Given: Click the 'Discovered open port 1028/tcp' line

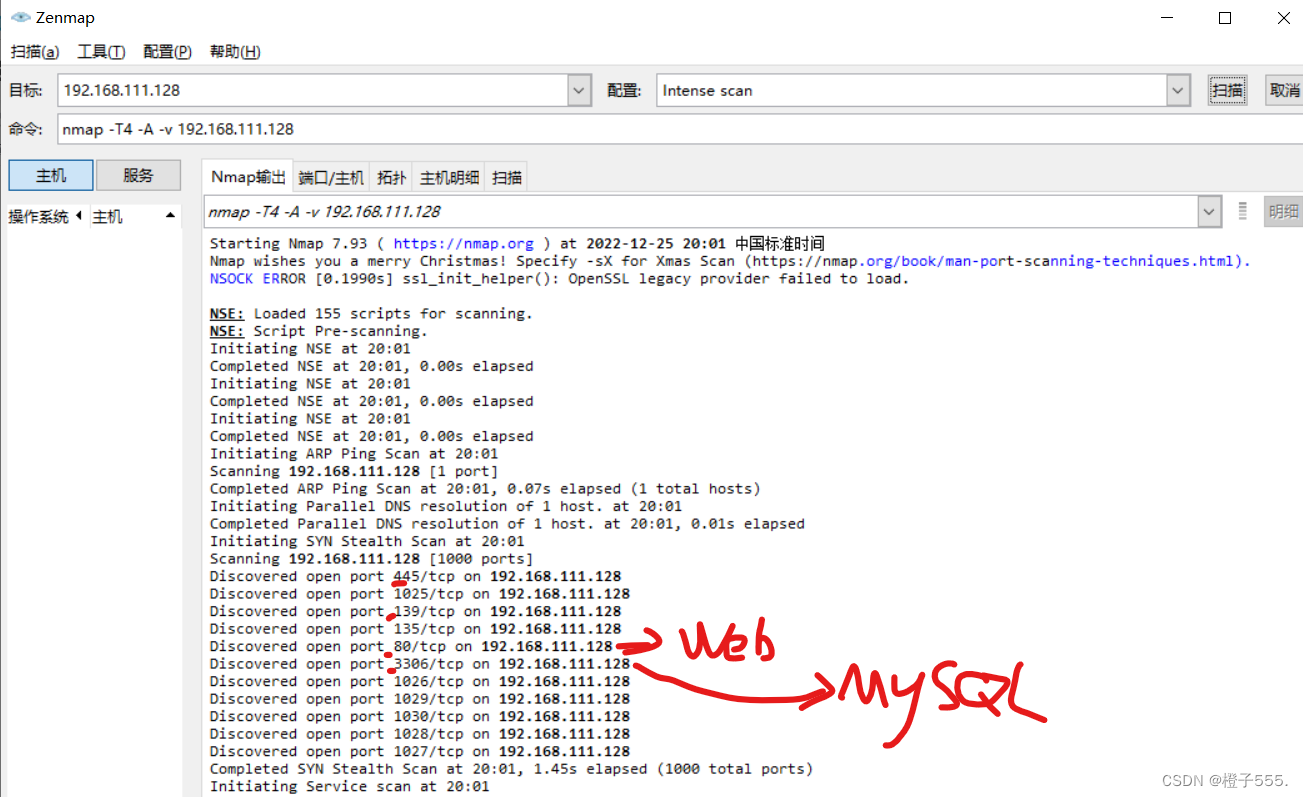Looking at the screenshot, I should [x=420, y=733].
